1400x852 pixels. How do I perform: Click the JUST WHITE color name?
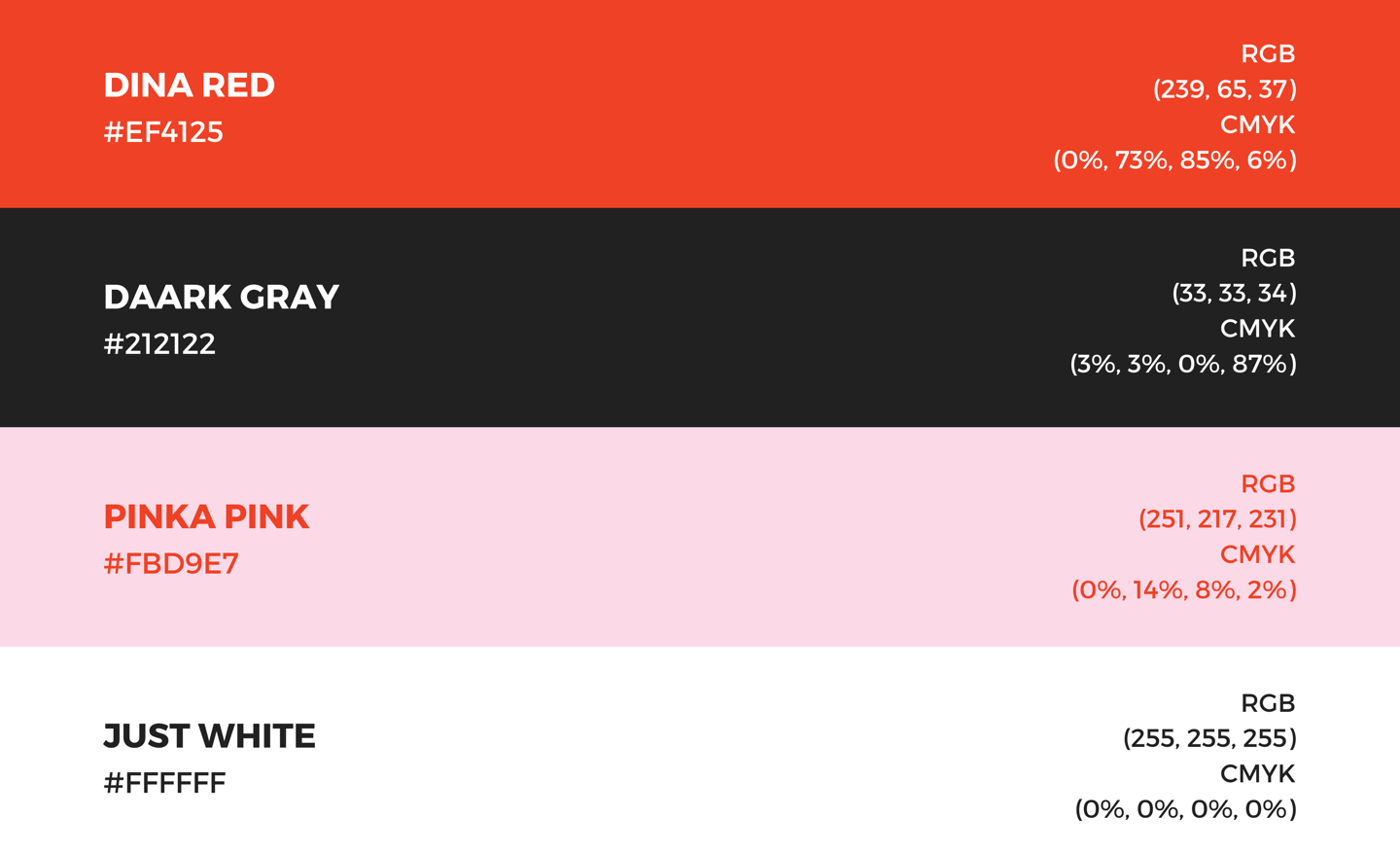coord(209,736)
